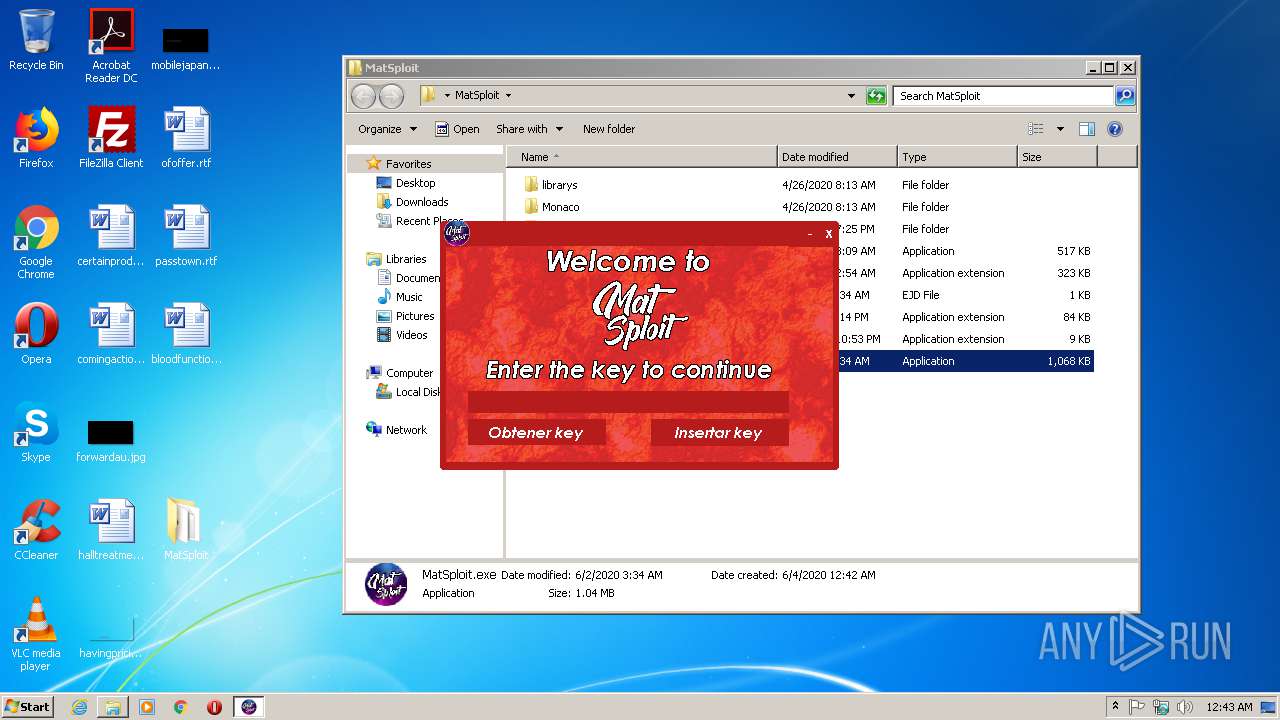Refresh the MatSploit folder view
1280x720 pixels.
(876, 96)
